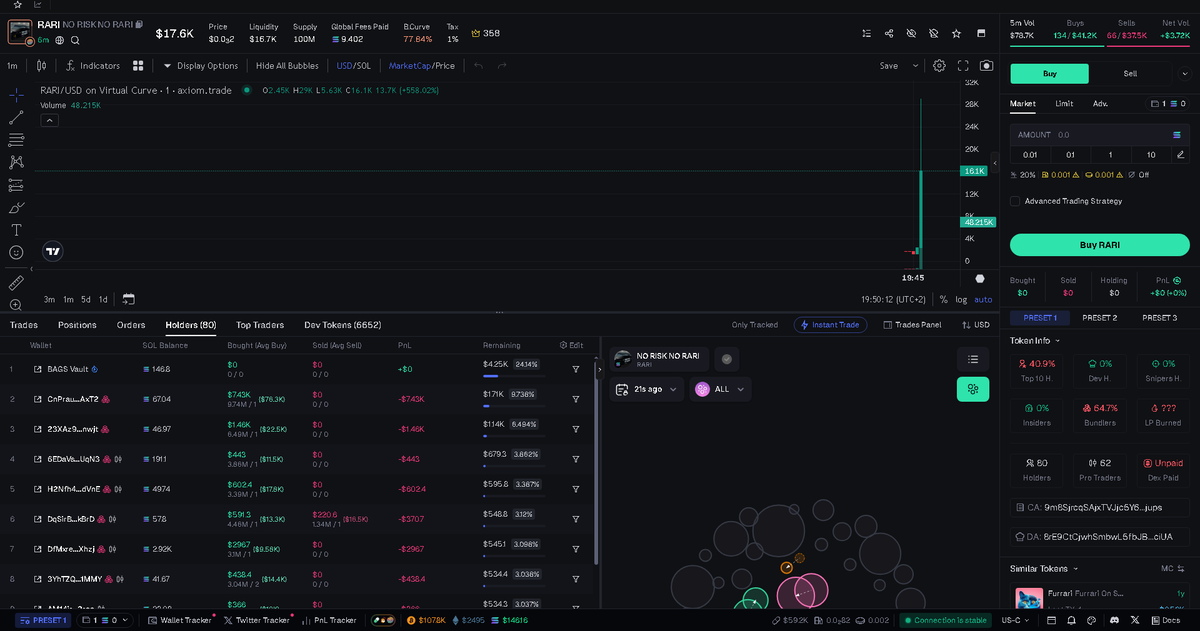Screen dimensions: 1200x631
Task: Undo last chart action
Action: (478, 66)
